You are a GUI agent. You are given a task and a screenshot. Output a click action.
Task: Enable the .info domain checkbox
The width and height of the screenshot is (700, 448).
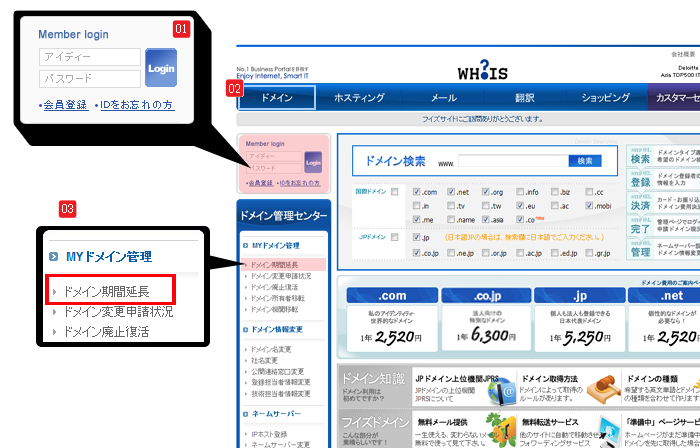(518, 192)
